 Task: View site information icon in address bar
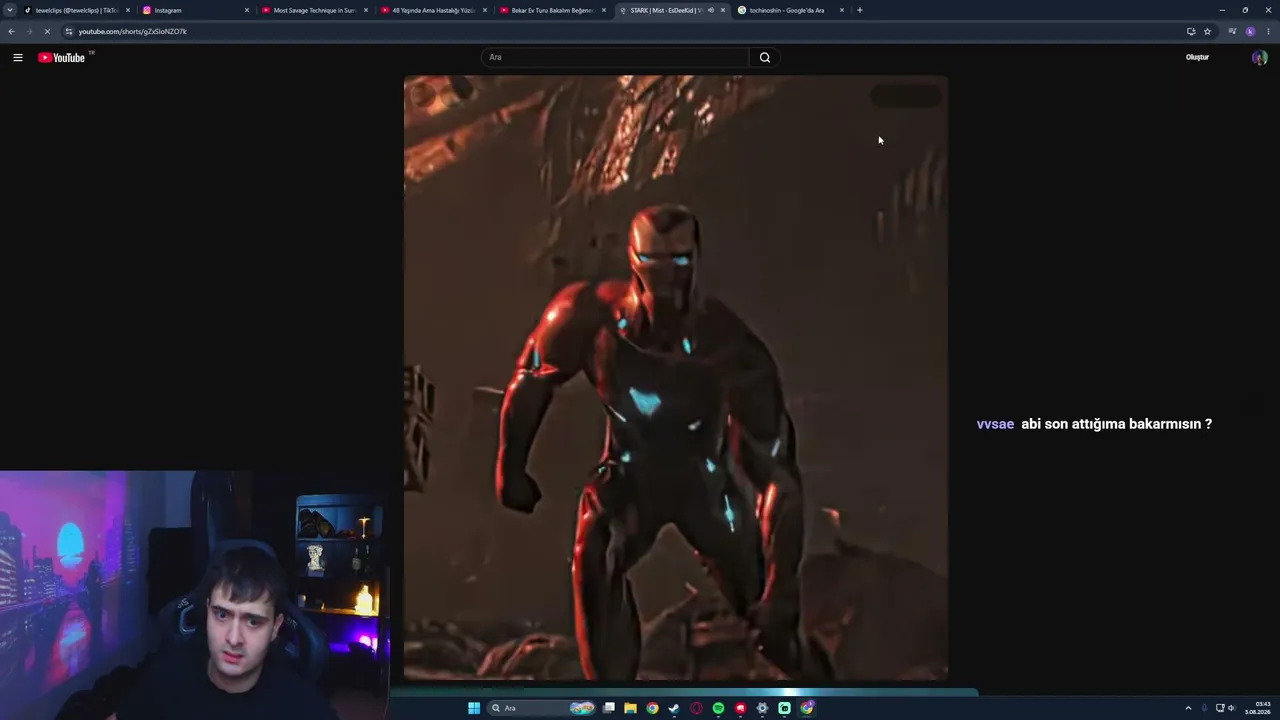(x=68, y=31)
